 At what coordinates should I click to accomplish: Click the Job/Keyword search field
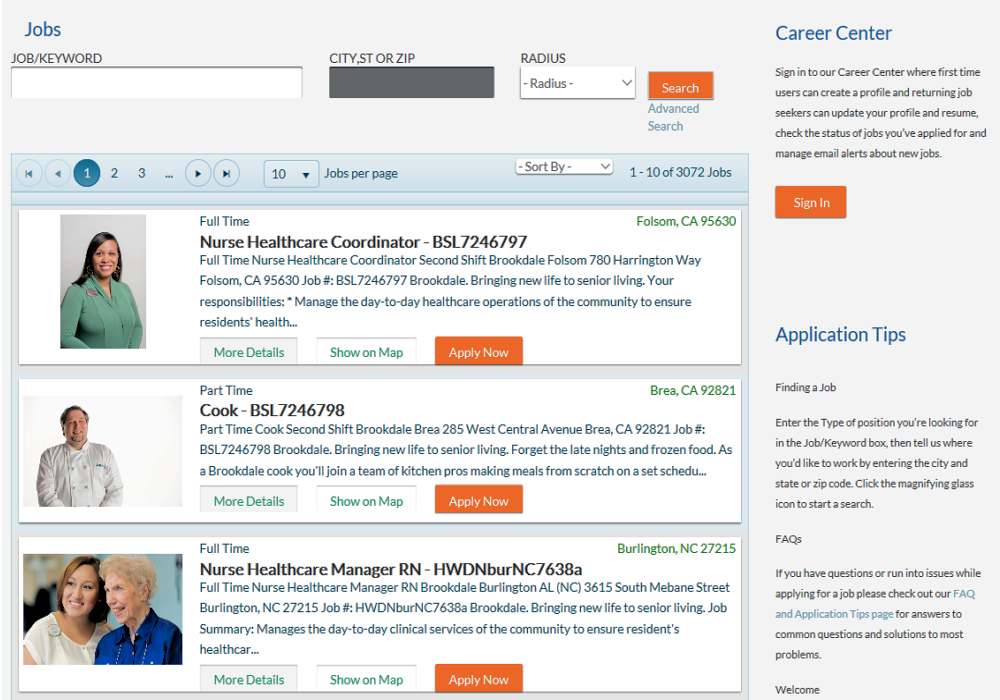(156, 82)
